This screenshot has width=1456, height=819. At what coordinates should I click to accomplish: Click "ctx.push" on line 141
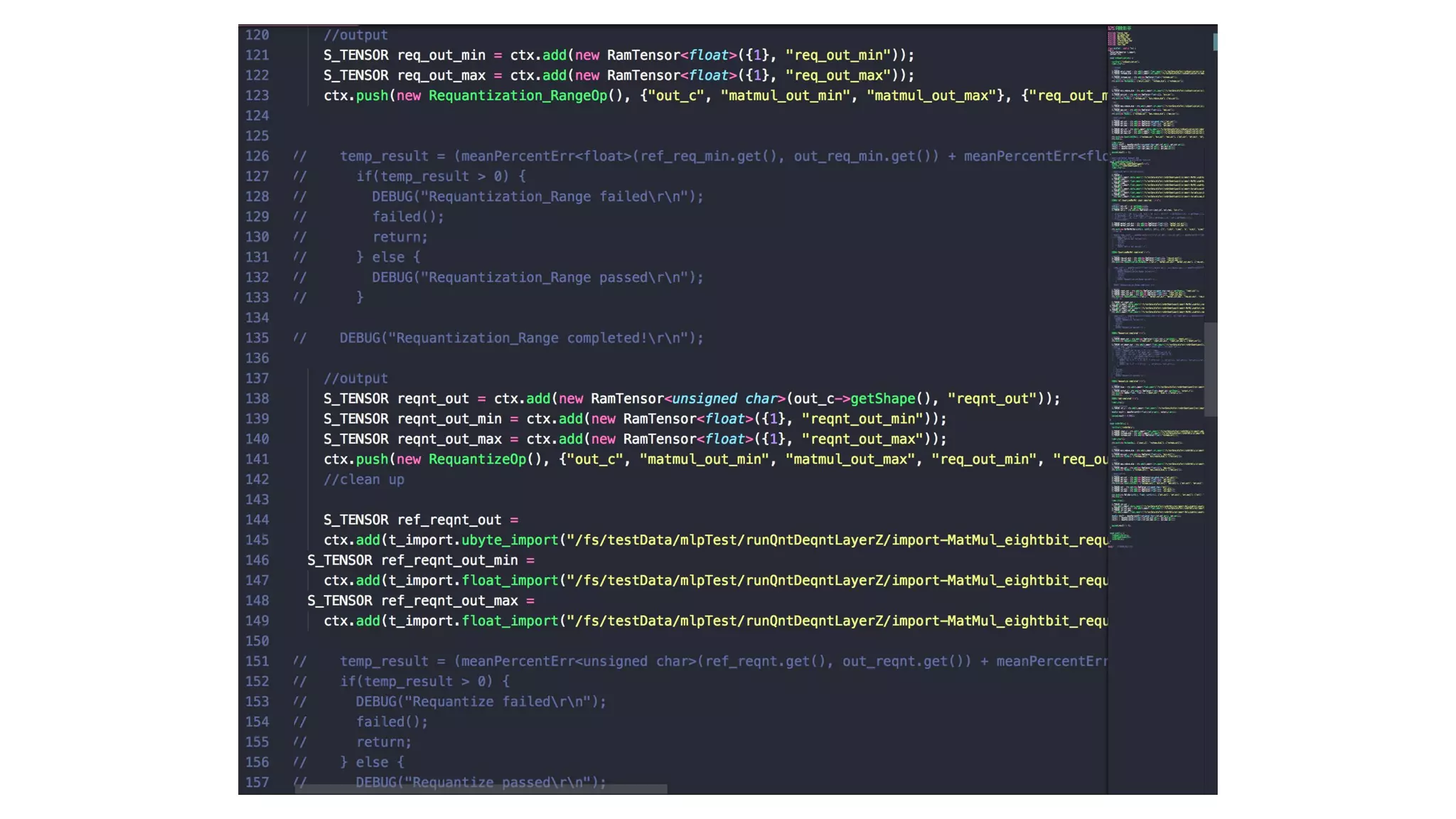pyautogui.click(x=355, y=459)
